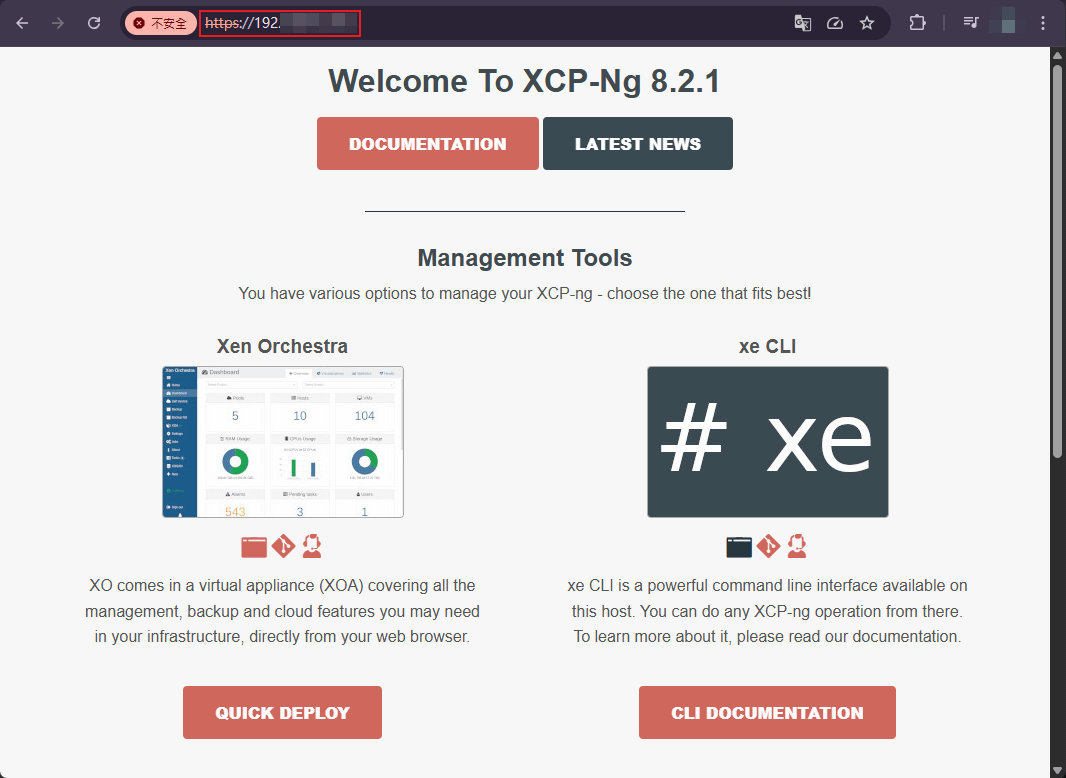This screenshot has height=778, width=1066.
Task: Click the performance speedometer icon in address bar
Action: [835, 23]
